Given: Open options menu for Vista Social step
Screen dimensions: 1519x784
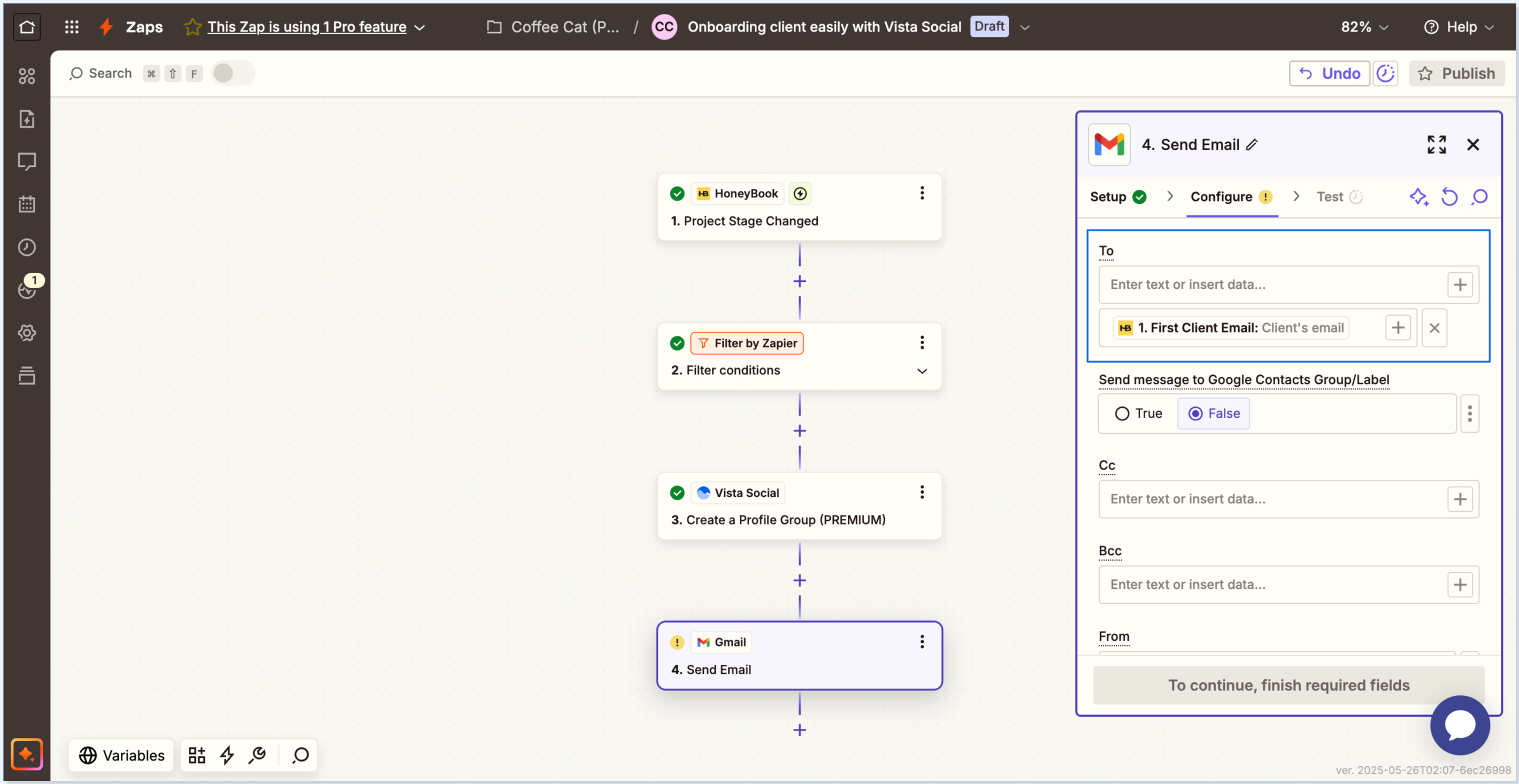Looking at the screenshot, I should (x=922, y=493).
